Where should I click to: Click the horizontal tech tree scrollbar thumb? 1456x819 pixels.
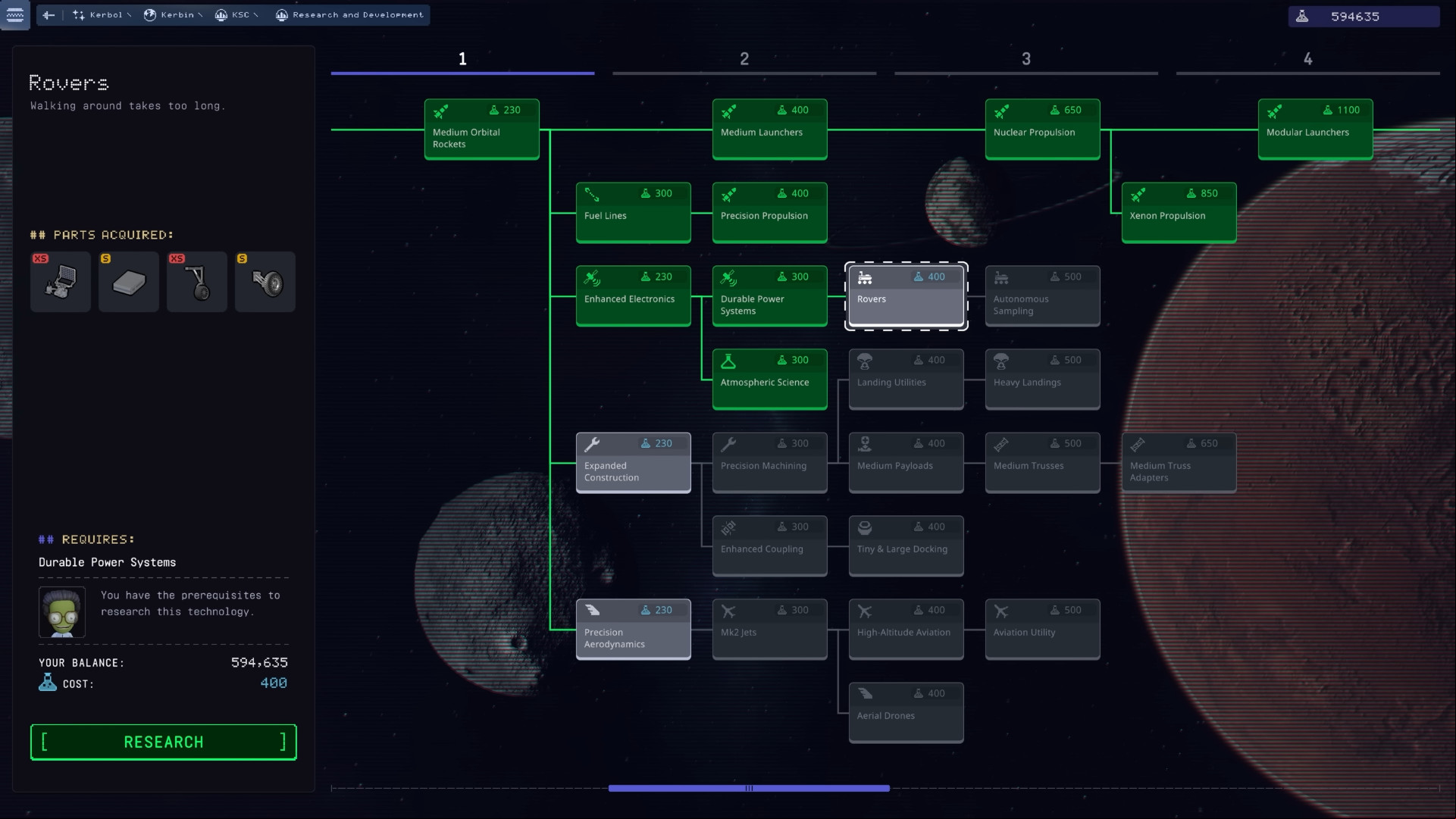point(749,788)
